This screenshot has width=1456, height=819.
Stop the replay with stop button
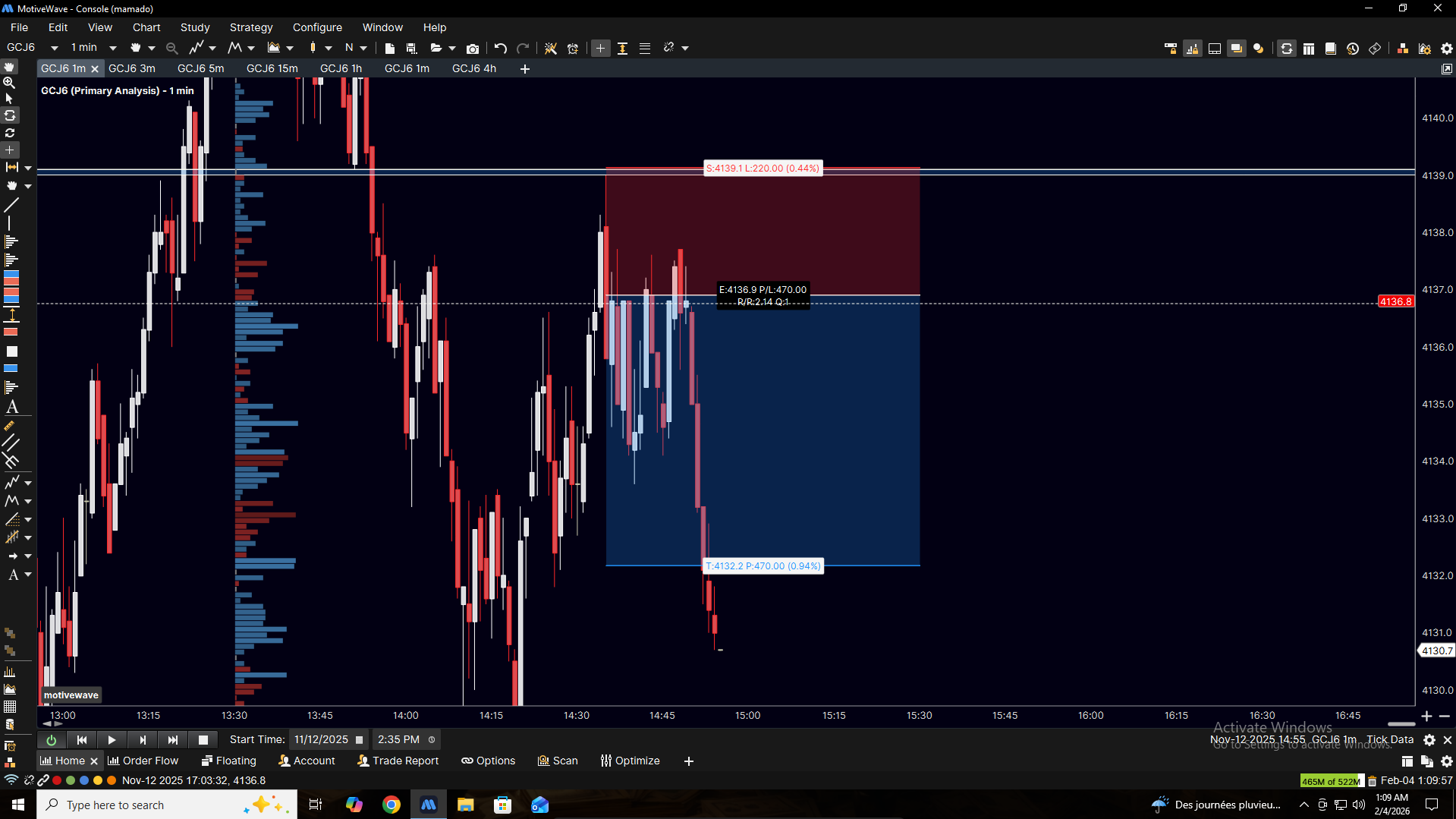pyautogui.click(x=203, y=740)
